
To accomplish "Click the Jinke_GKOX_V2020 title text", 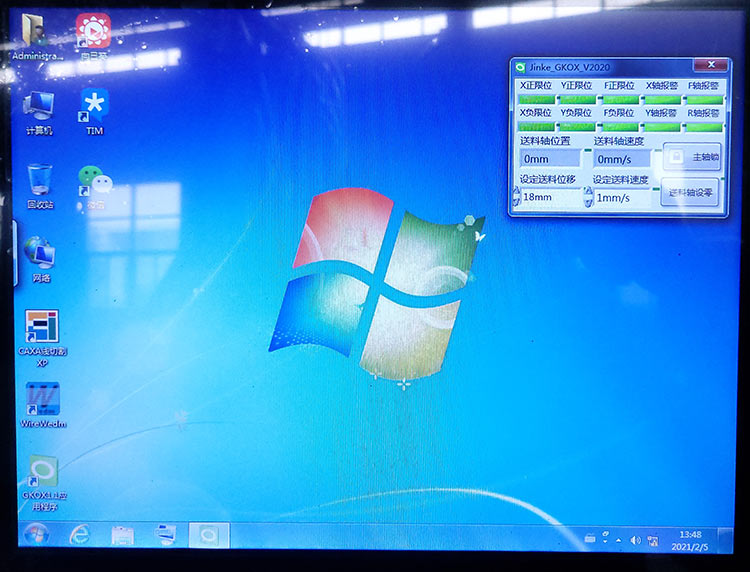I will click(x=569, y=67).
